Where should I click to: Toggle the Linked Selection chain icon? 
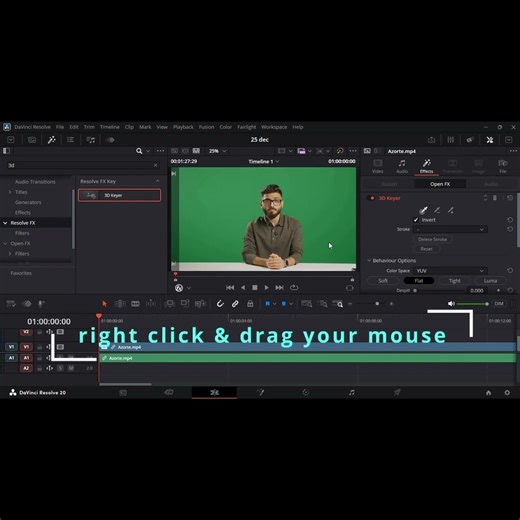(x=235, y=304)
